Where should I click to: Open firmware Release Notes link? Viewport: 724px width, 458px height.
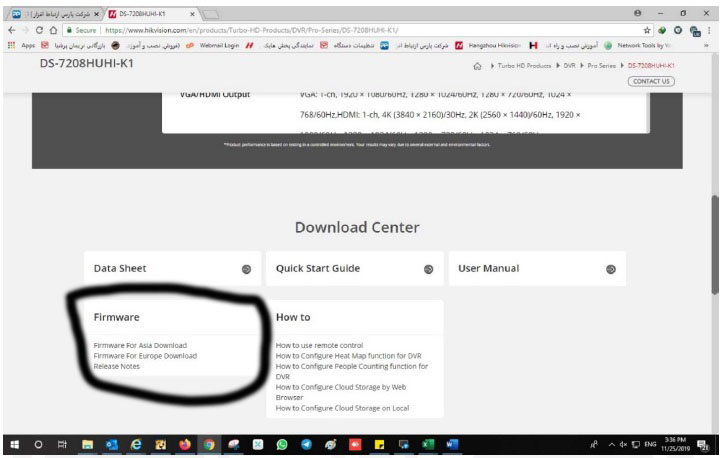(x=116, y=366)
